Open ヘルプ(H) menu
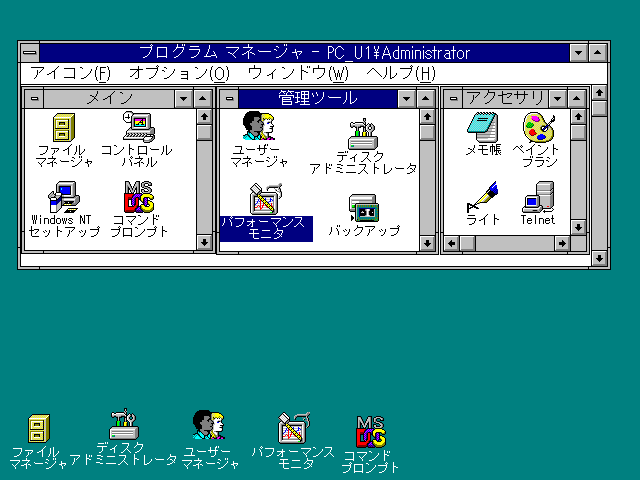640x480 pixels. click(401, 73)
